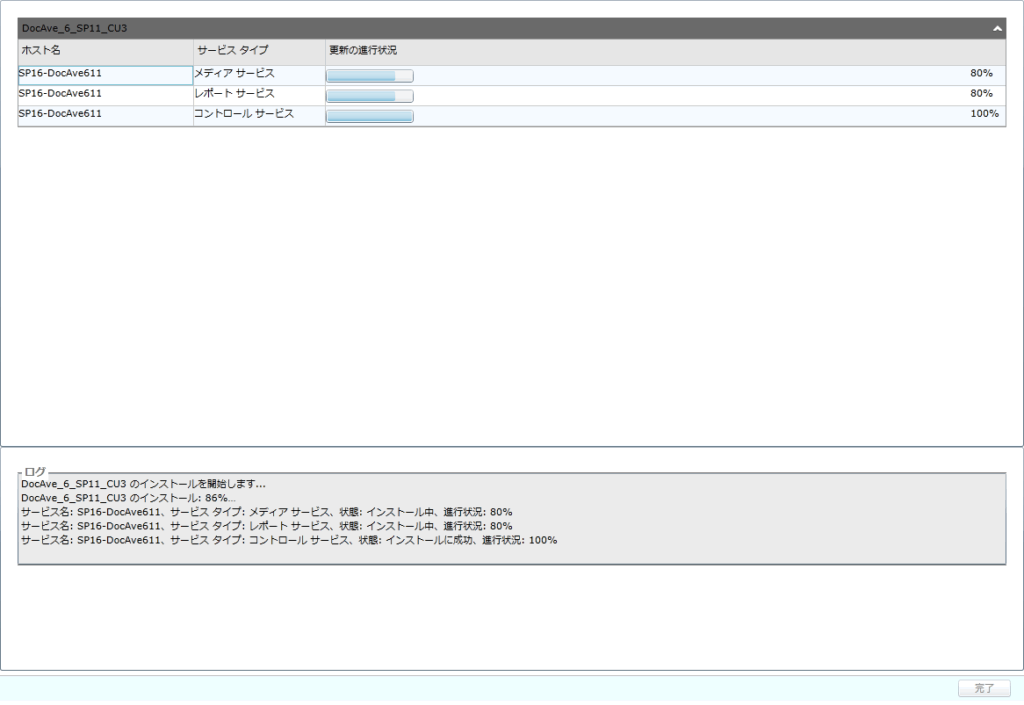The image size is (1024, 705).
Task: Click the レポート サービス service type cell
Action: pos(259,95)
